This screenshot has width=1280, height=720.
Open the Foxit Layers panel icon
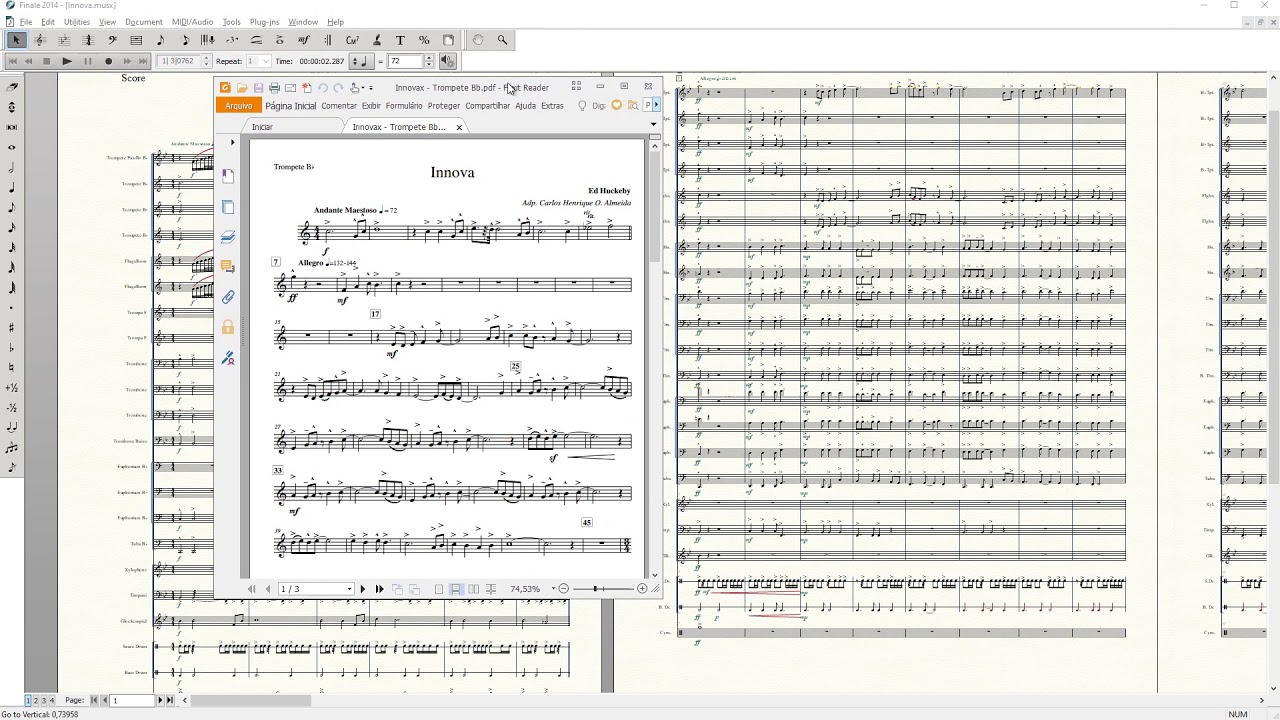click(x=228, y=237)
